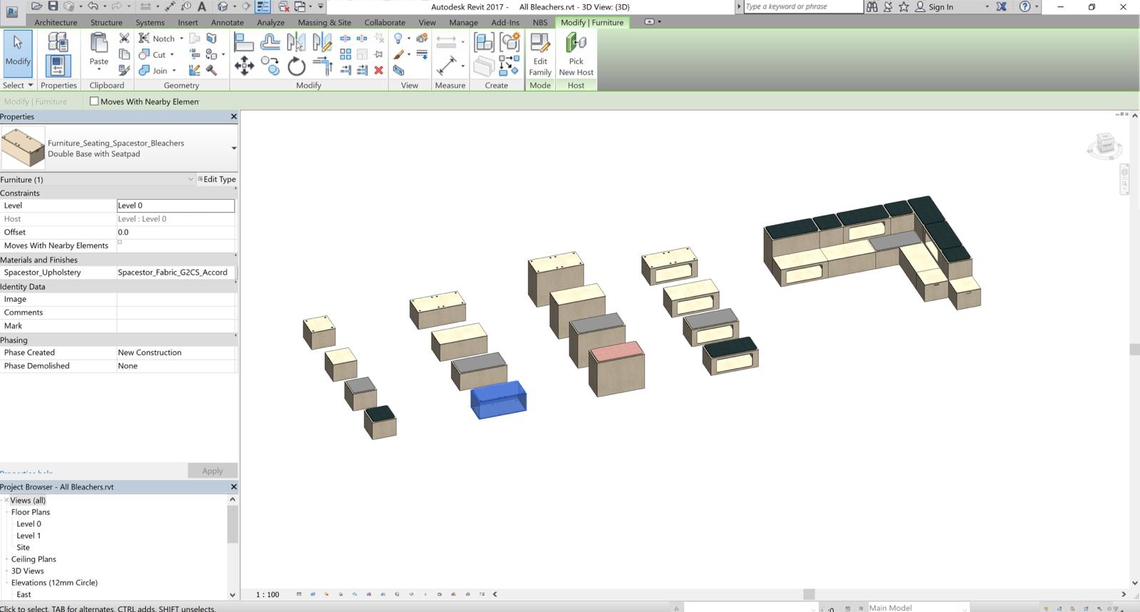Click the ViewCube in the 3D view
This screenshot has height=612, width=1140.
pos(1105,146)
